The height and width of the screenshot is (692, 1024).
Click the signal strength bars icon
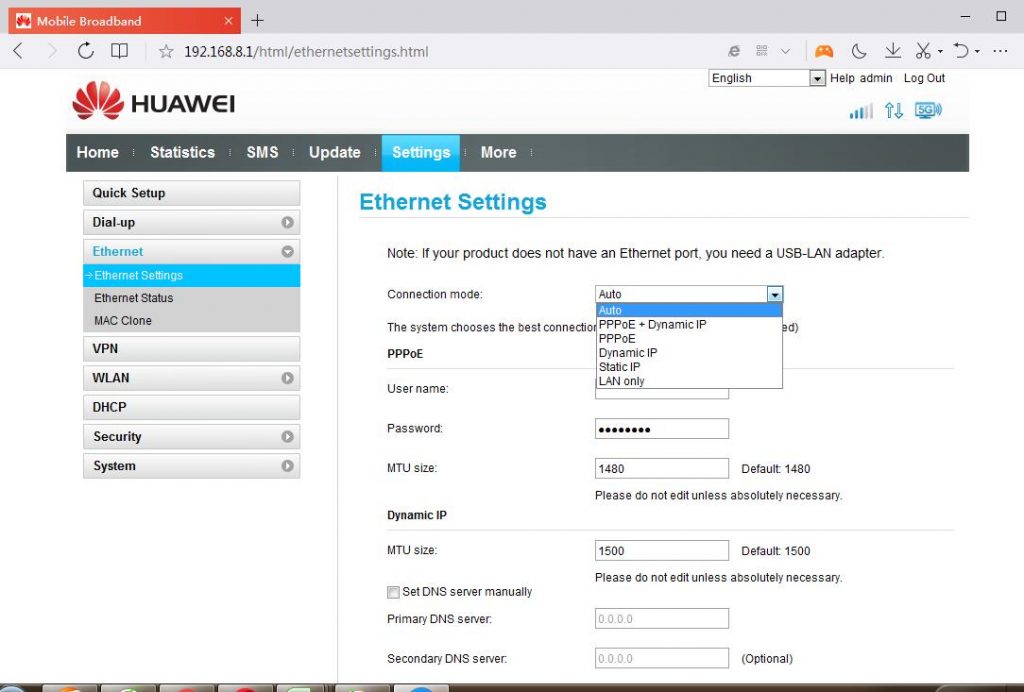(x=860, y=111)
